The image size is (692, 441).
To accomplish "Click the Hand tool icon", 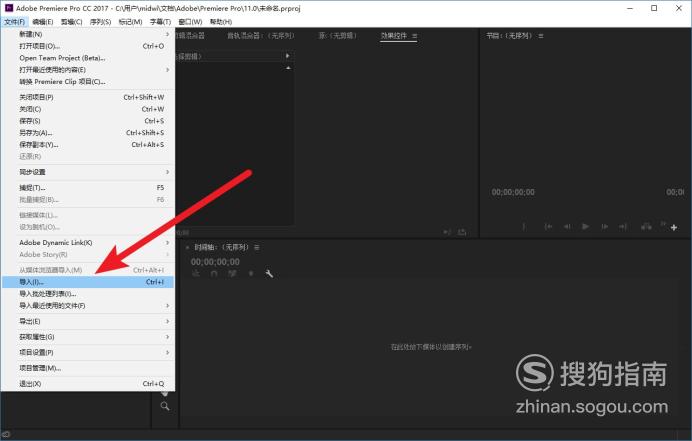I will pos(165,393).
